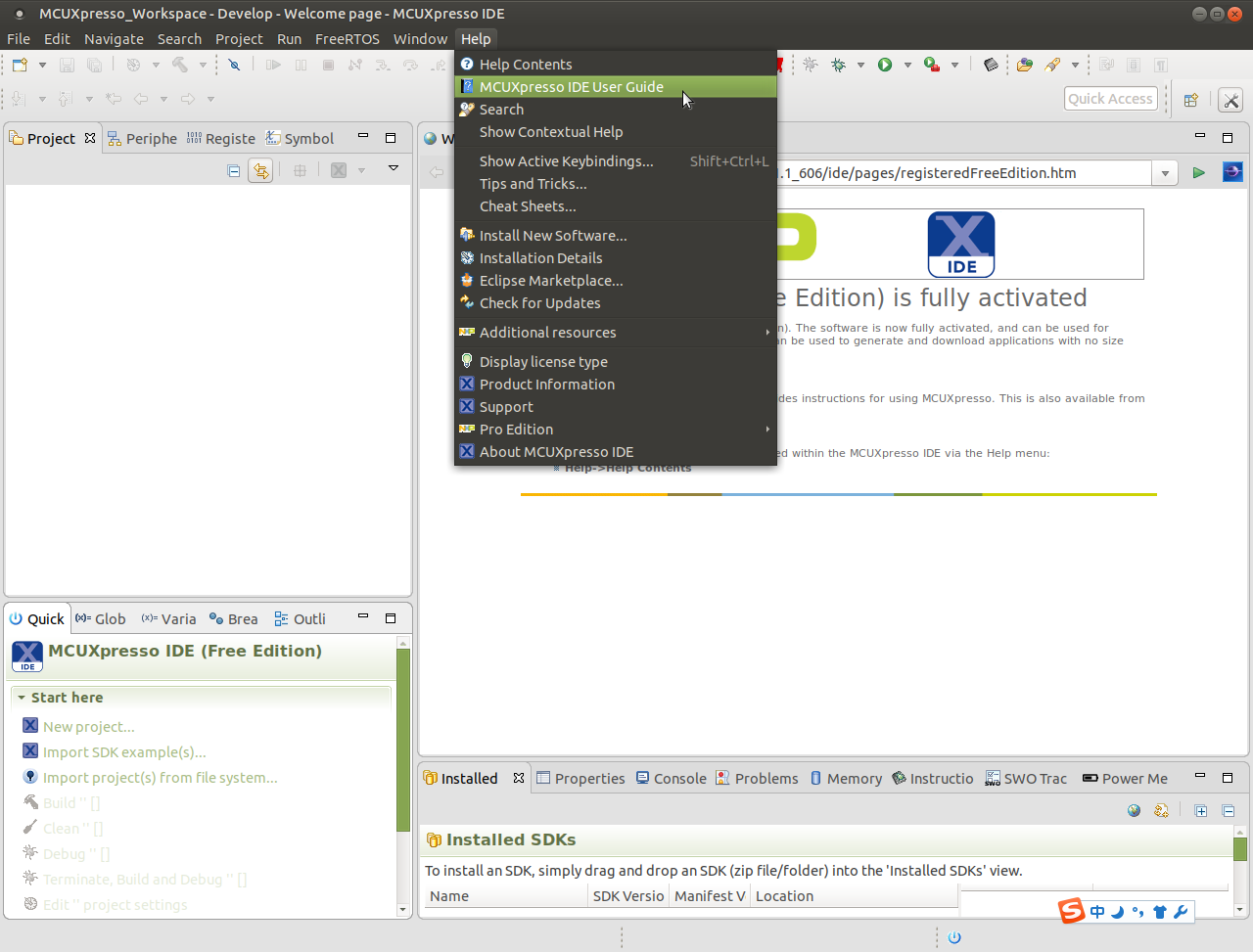Click the Open Type folder icon

[1025, 65]
